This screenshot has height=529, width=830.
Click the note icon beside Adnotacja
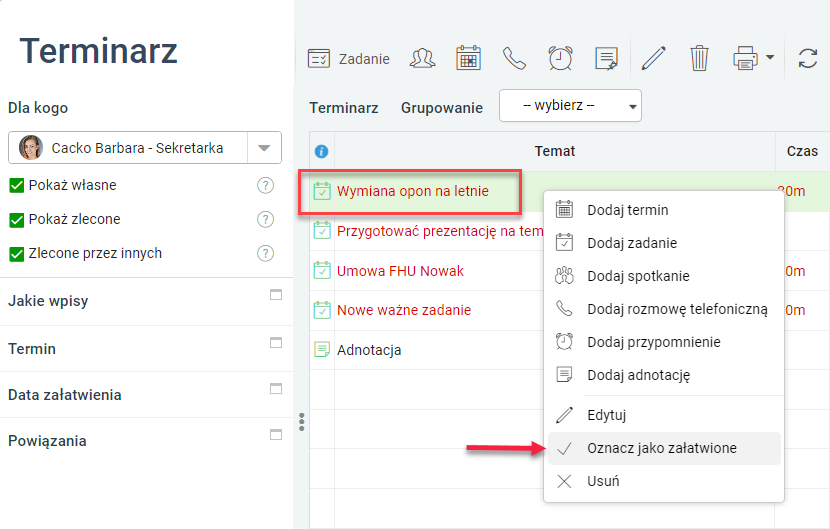pyautogui.click(x=322, y=349)
